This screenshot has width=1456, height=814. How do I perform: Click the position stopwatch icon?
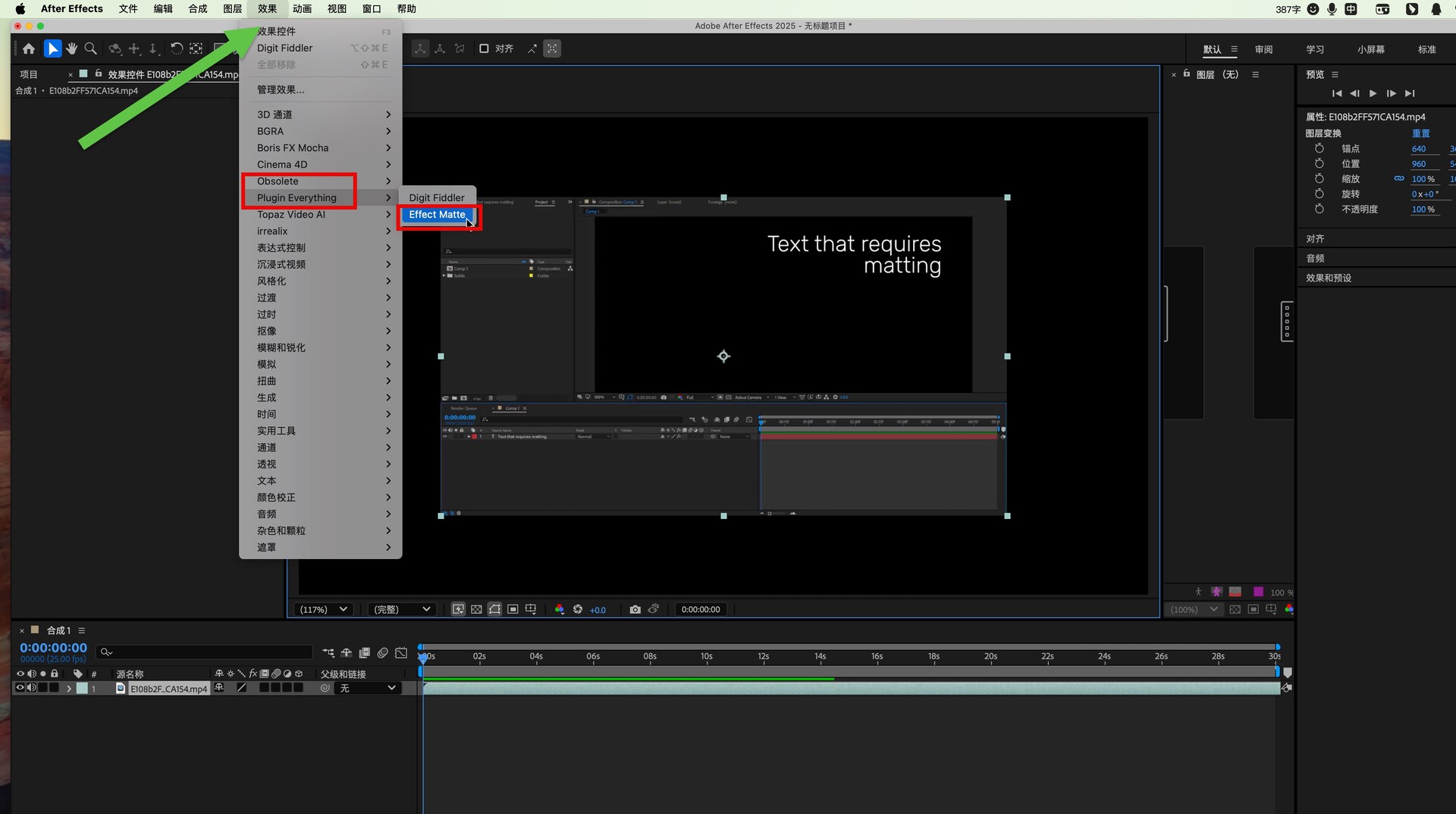tap(1319, 164)
